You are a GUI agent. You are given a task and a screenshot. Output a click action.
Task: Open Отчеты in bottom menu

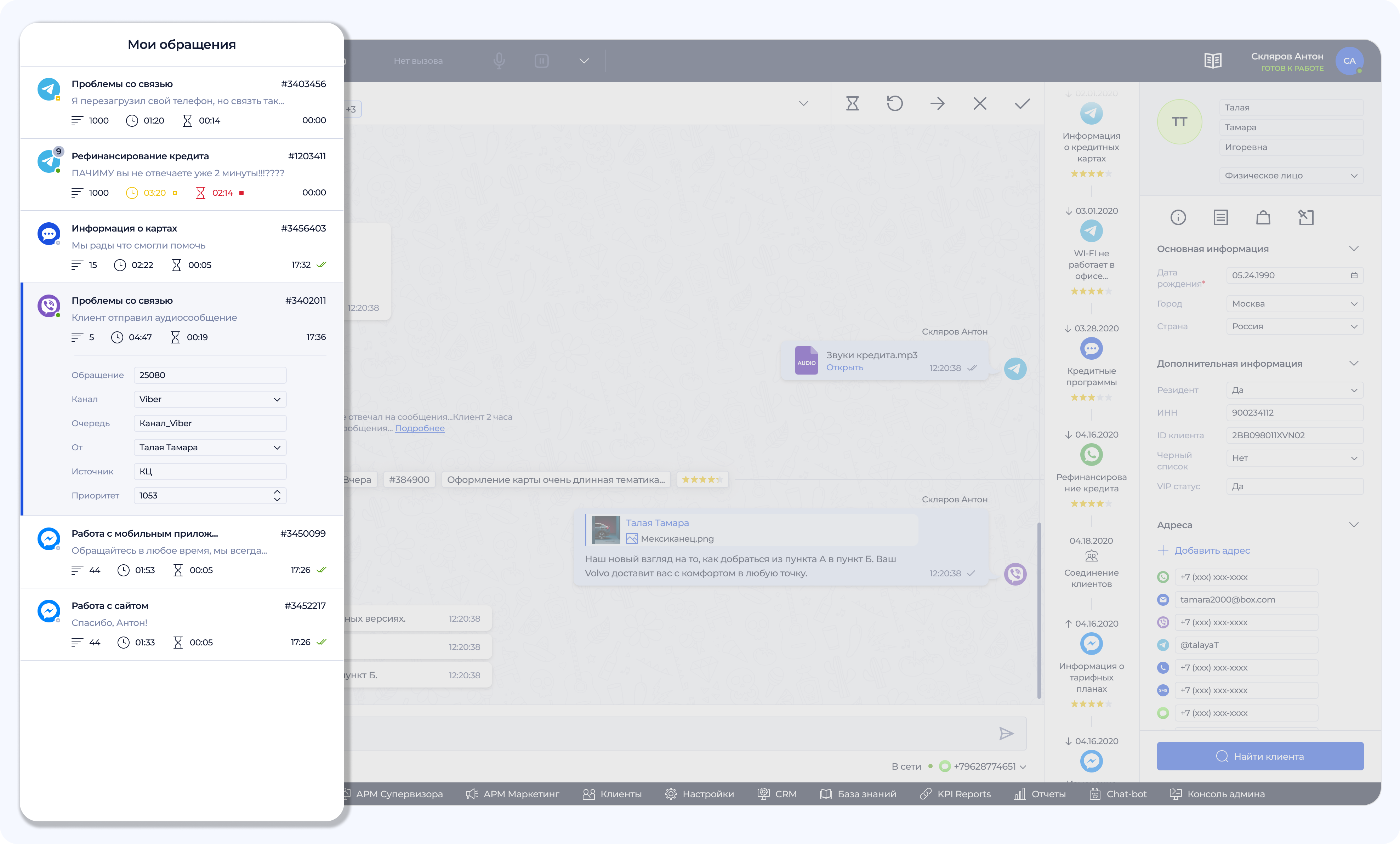[x=1039, y=794]
